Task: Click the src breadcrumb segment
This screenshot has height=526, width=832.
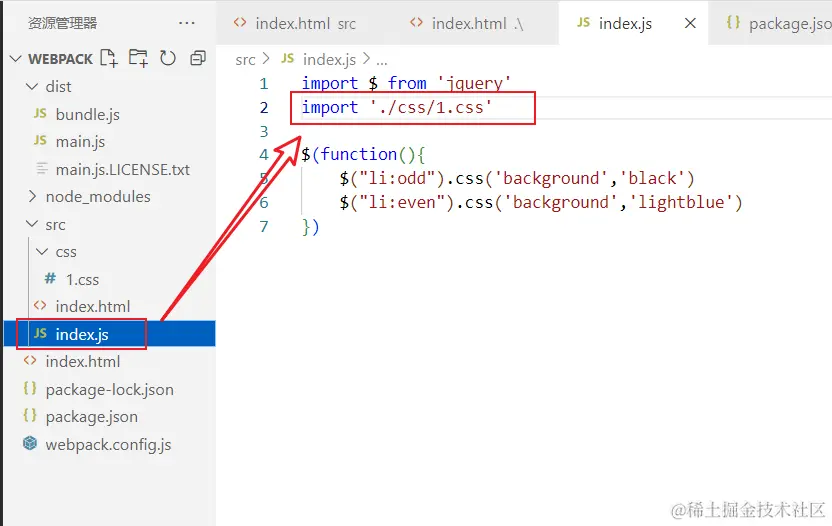Action: (x=245, y=60)
